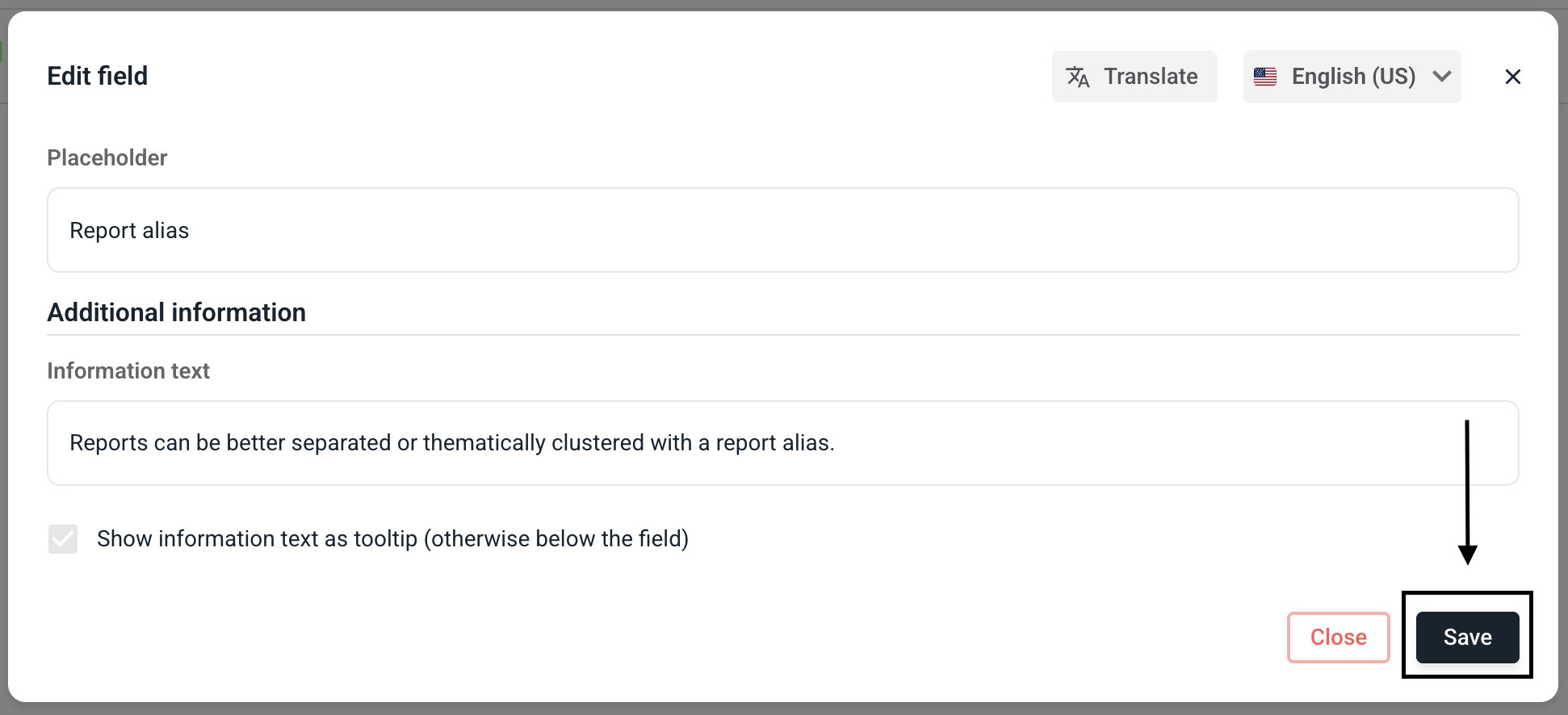1568x715 pixels.
Task: Click the 'Placeholder' field label
Action: tap(107, 157)
